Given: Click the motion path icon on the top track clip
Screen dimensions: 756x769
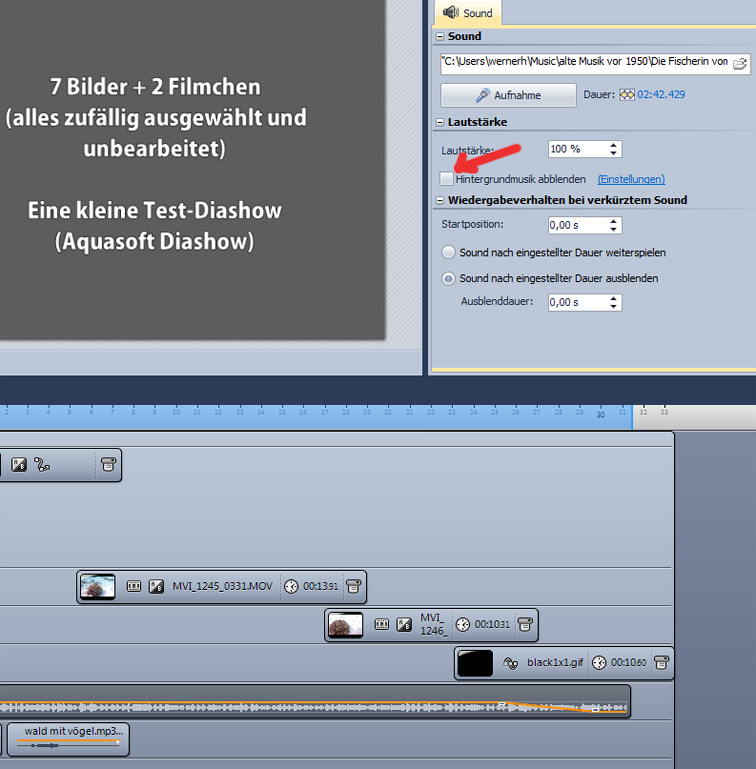Looking at the screenshot, I should 42,465.
